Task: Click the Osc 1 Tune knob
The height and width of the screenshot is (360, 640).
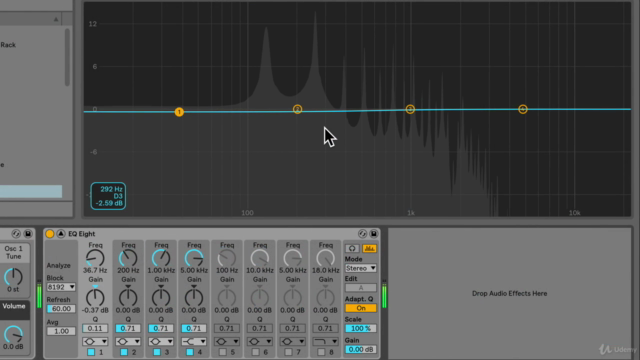Action: (x=13, y=277)
